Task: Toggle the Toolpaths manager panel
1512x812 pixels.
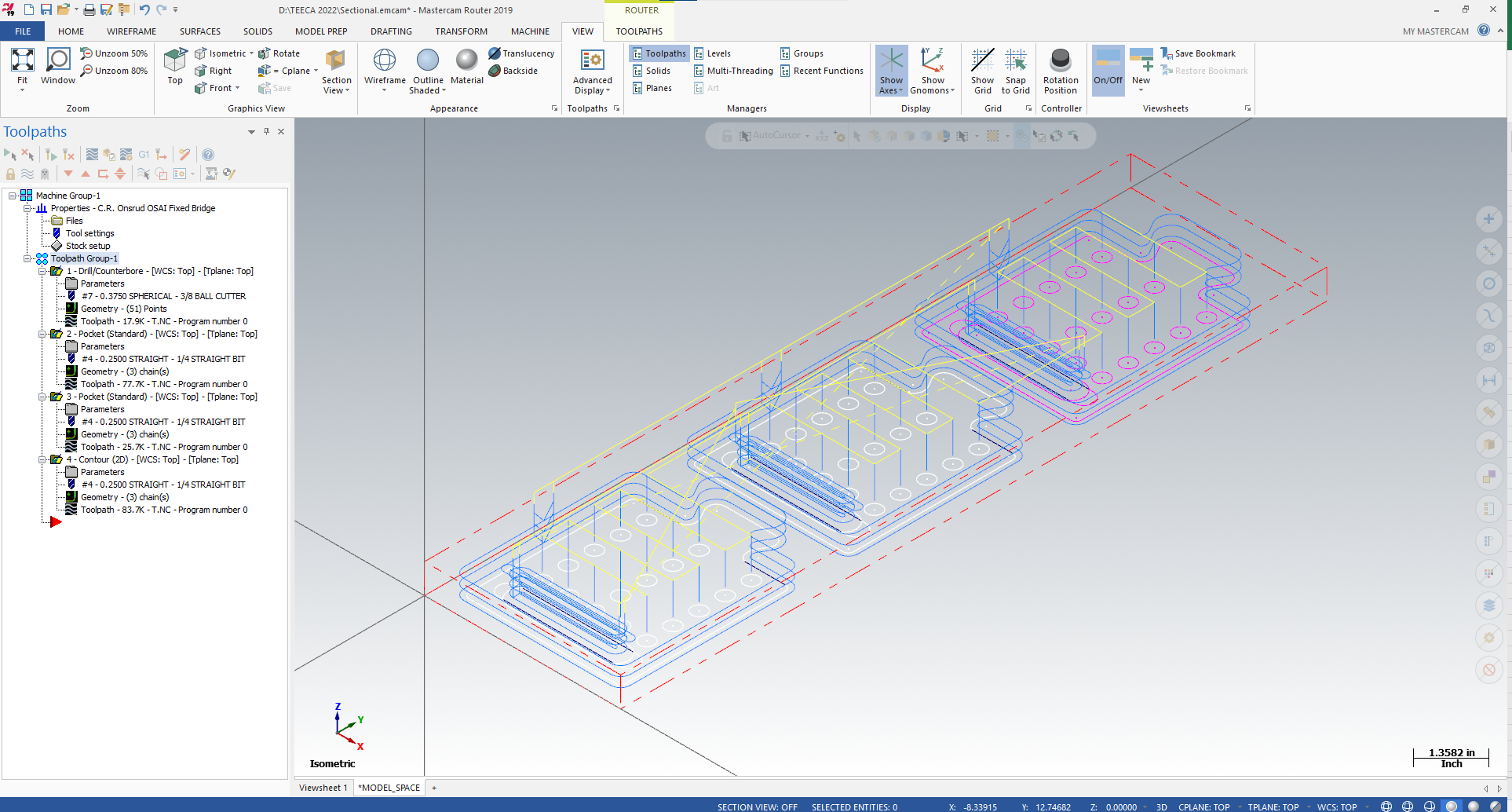Action: pyautogui.click(x=659, y=53)
